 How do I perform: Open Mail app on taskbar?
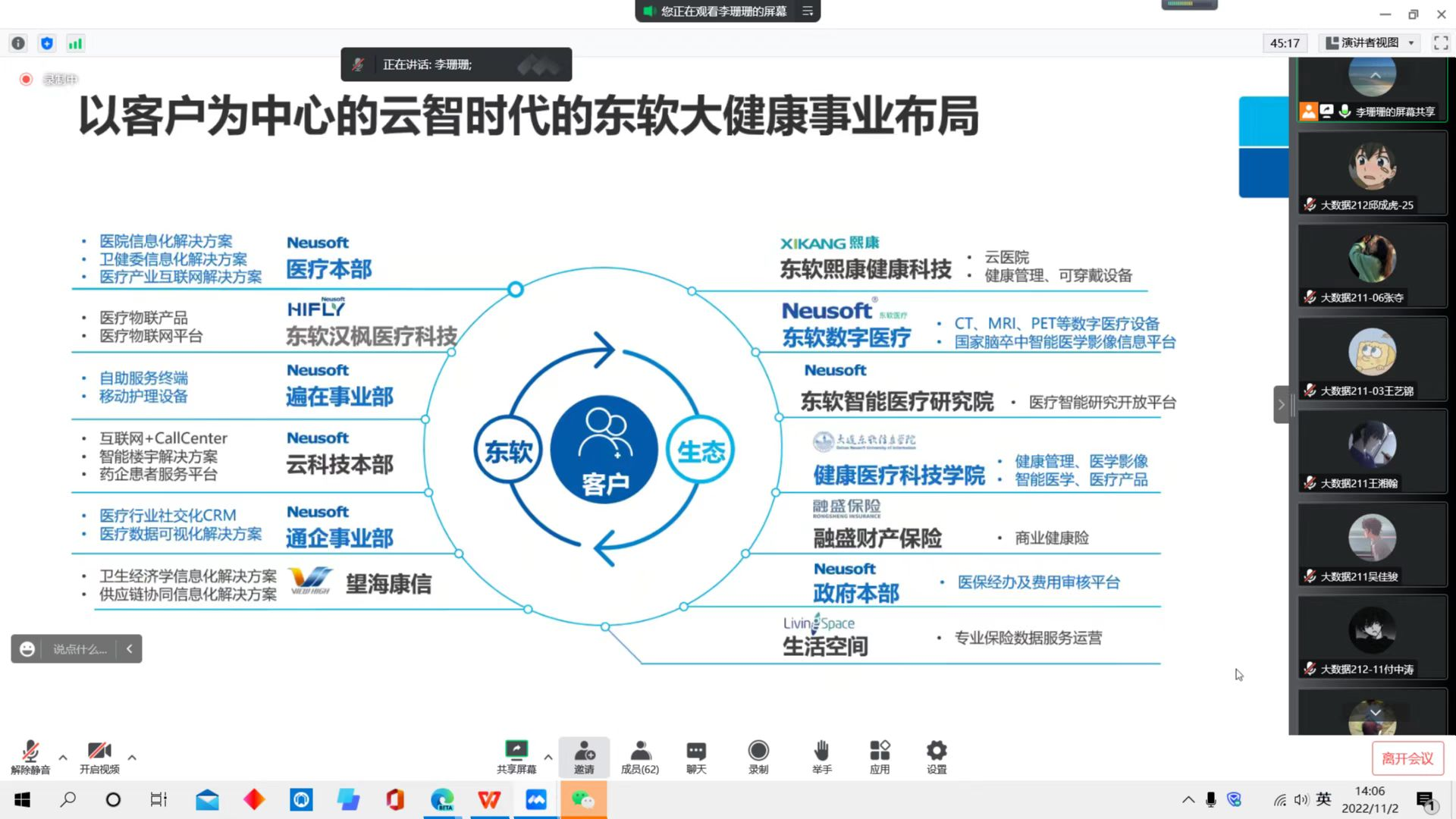tap(207, 799)
